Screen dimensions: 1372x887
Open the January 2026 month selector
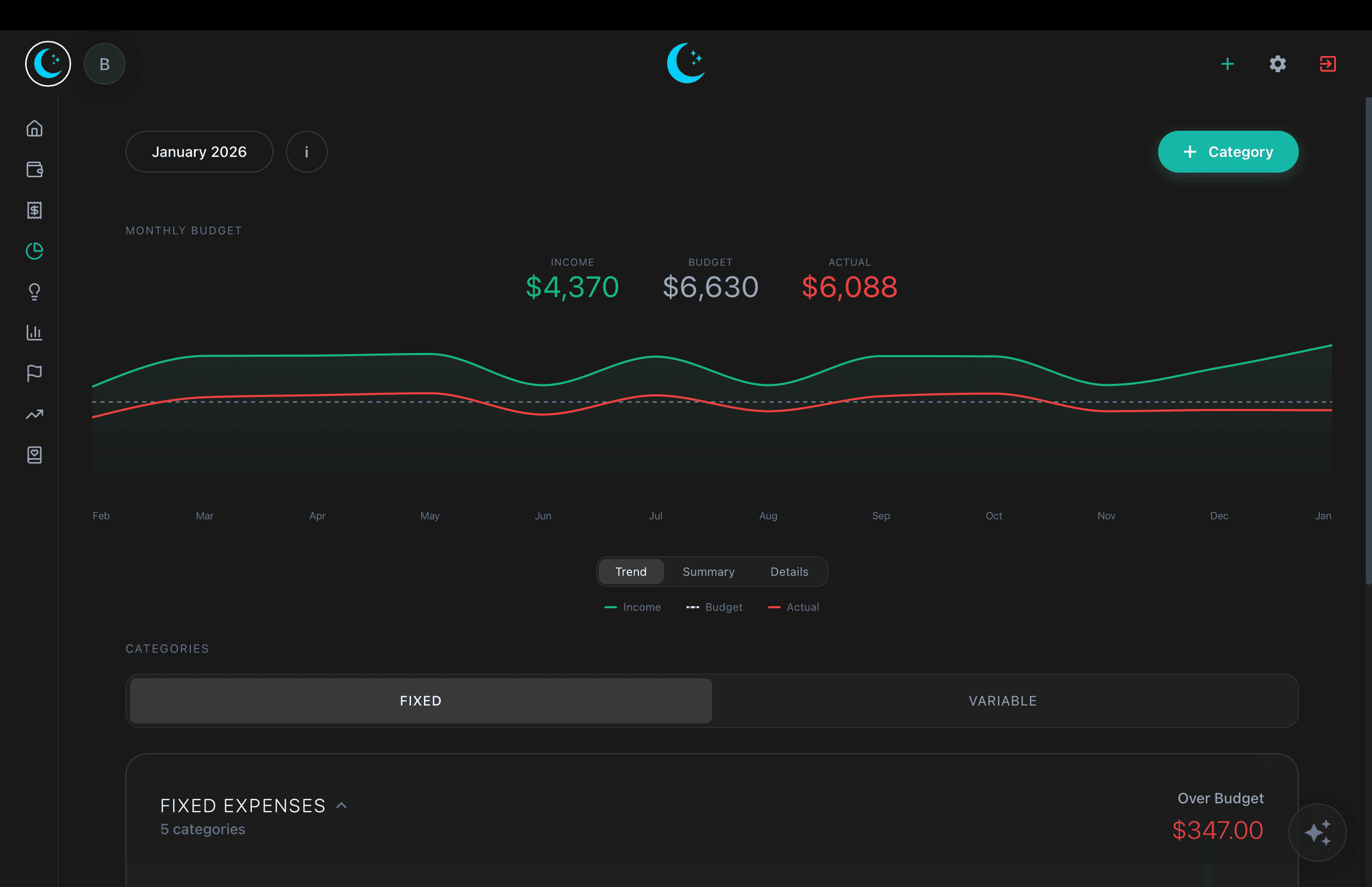[x=199, y=152]
